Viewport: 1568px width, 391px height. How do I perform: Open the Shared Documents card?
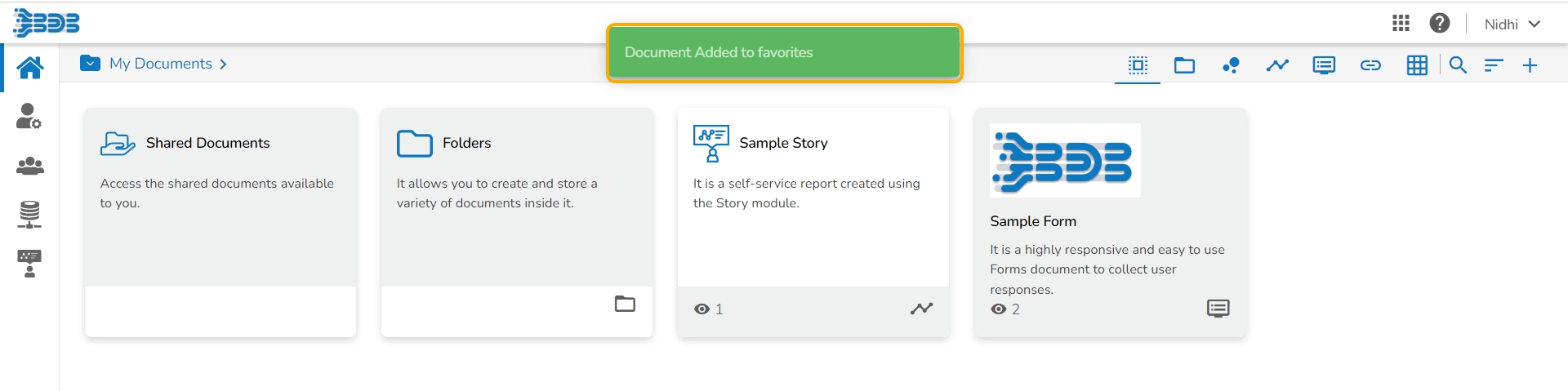coord(207,143)
